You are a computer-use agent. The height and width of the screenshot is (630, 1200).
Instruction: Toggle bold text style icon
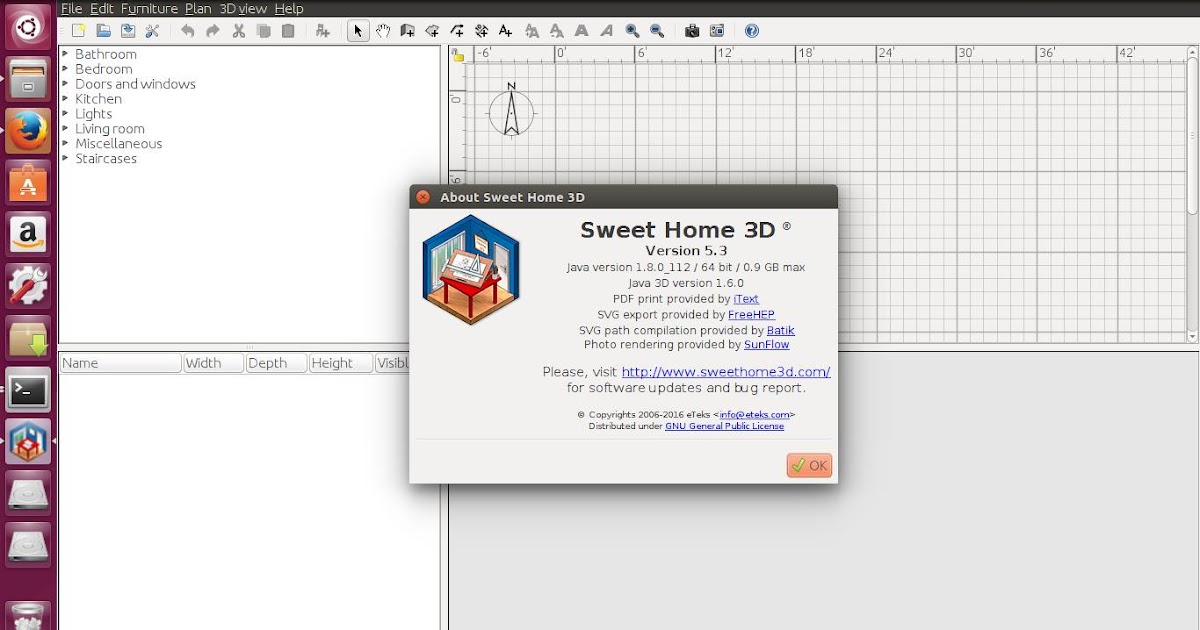pyautogui.click(x=582, y=31)
